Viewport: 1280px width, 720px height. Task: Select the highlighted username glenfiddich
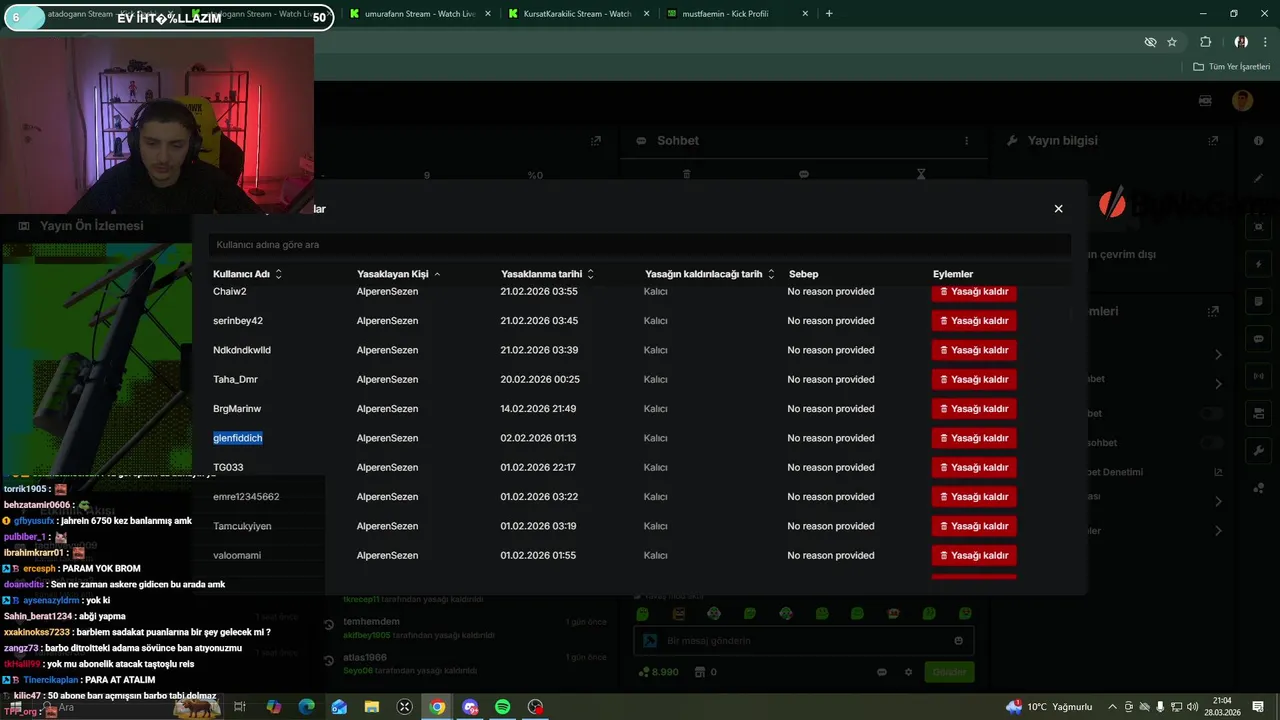[x=238, y=438]
